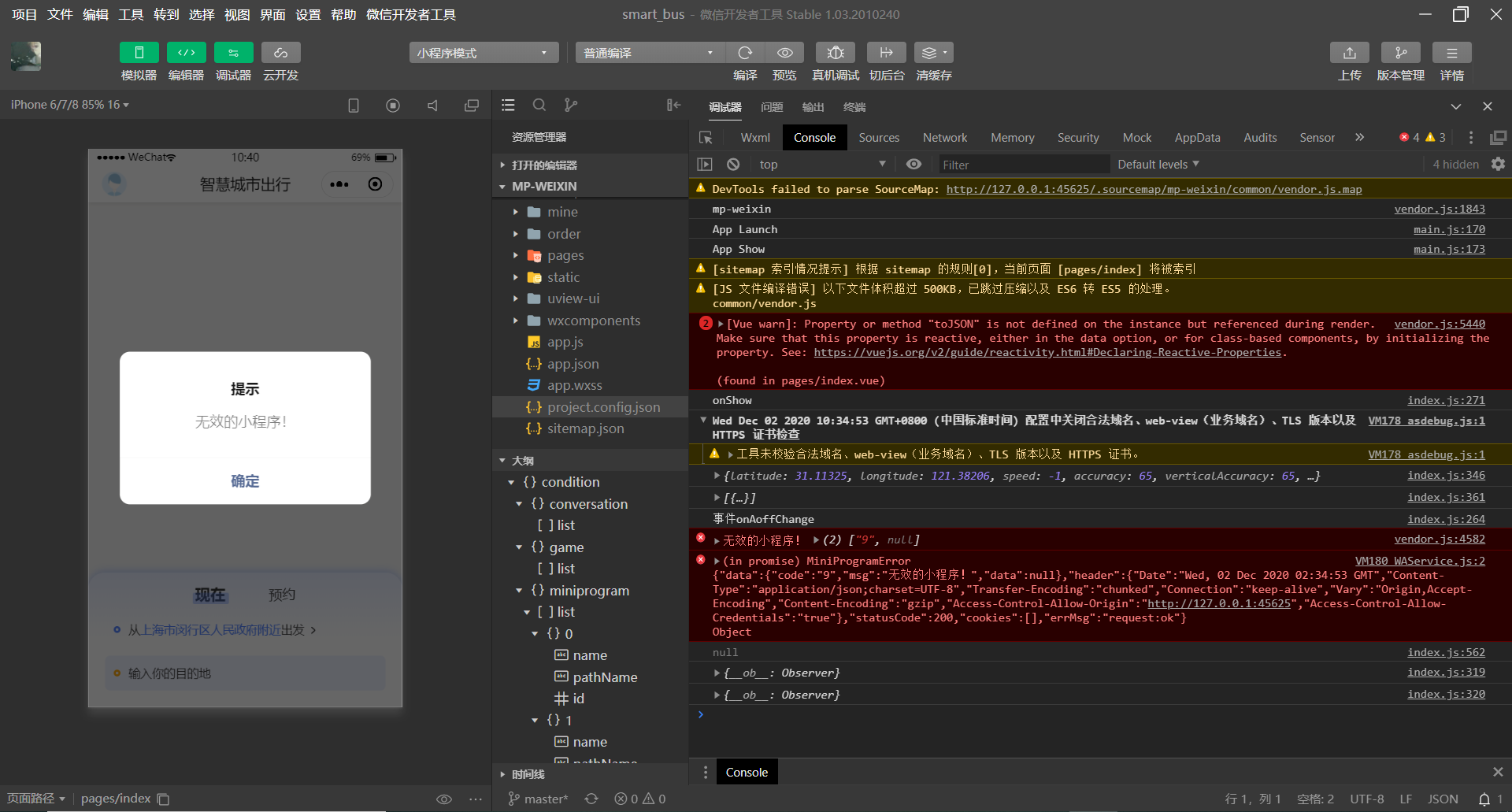Show more devtools tabs chevron
This screenshot has height=812, width=1512.
point(1359,137)
